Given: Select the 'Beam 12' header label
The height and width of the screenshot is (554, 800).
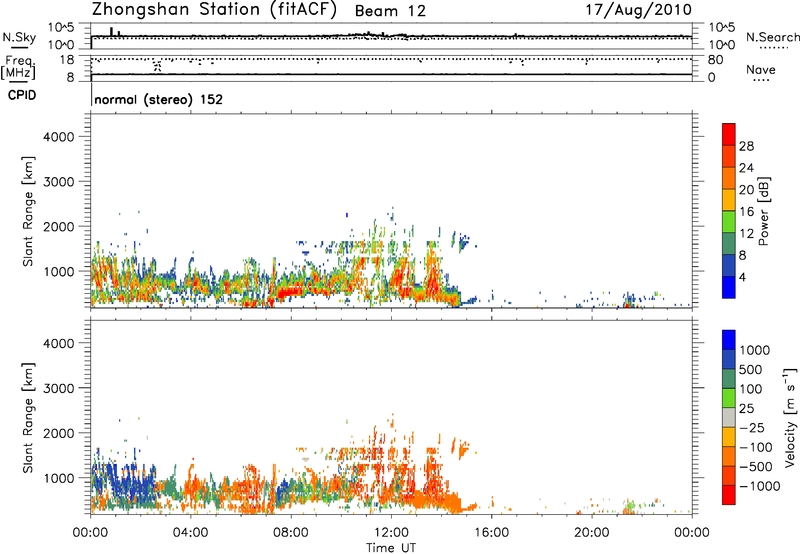Looking at the screenshot, I should tap(390, 11).
